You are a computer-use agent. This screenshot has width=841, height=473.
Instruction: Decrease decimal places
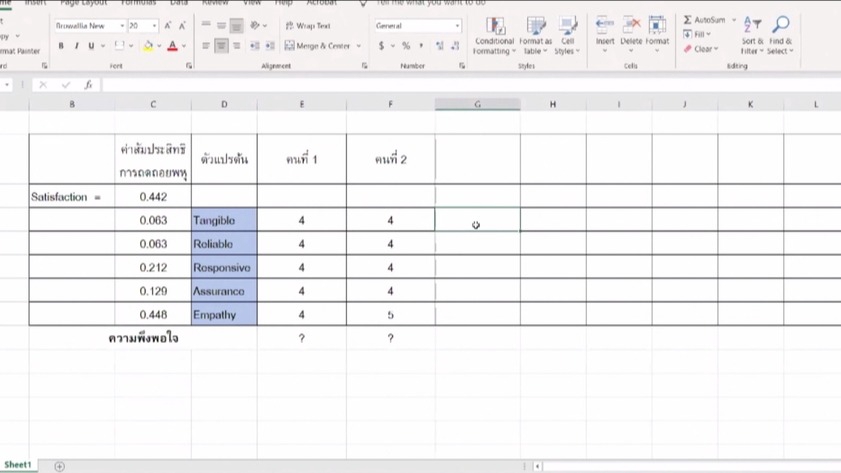click(455, 46)
